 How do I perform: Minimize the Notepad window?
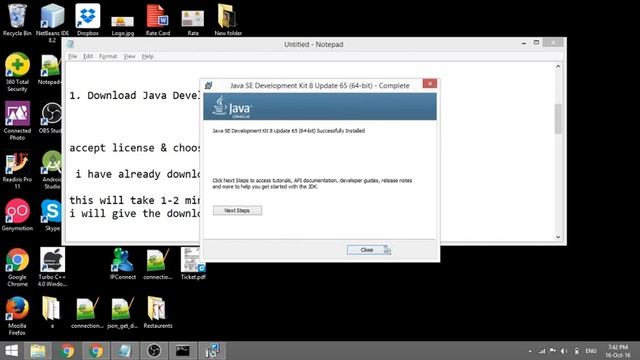pyautogui.click(x=524, y=43)
